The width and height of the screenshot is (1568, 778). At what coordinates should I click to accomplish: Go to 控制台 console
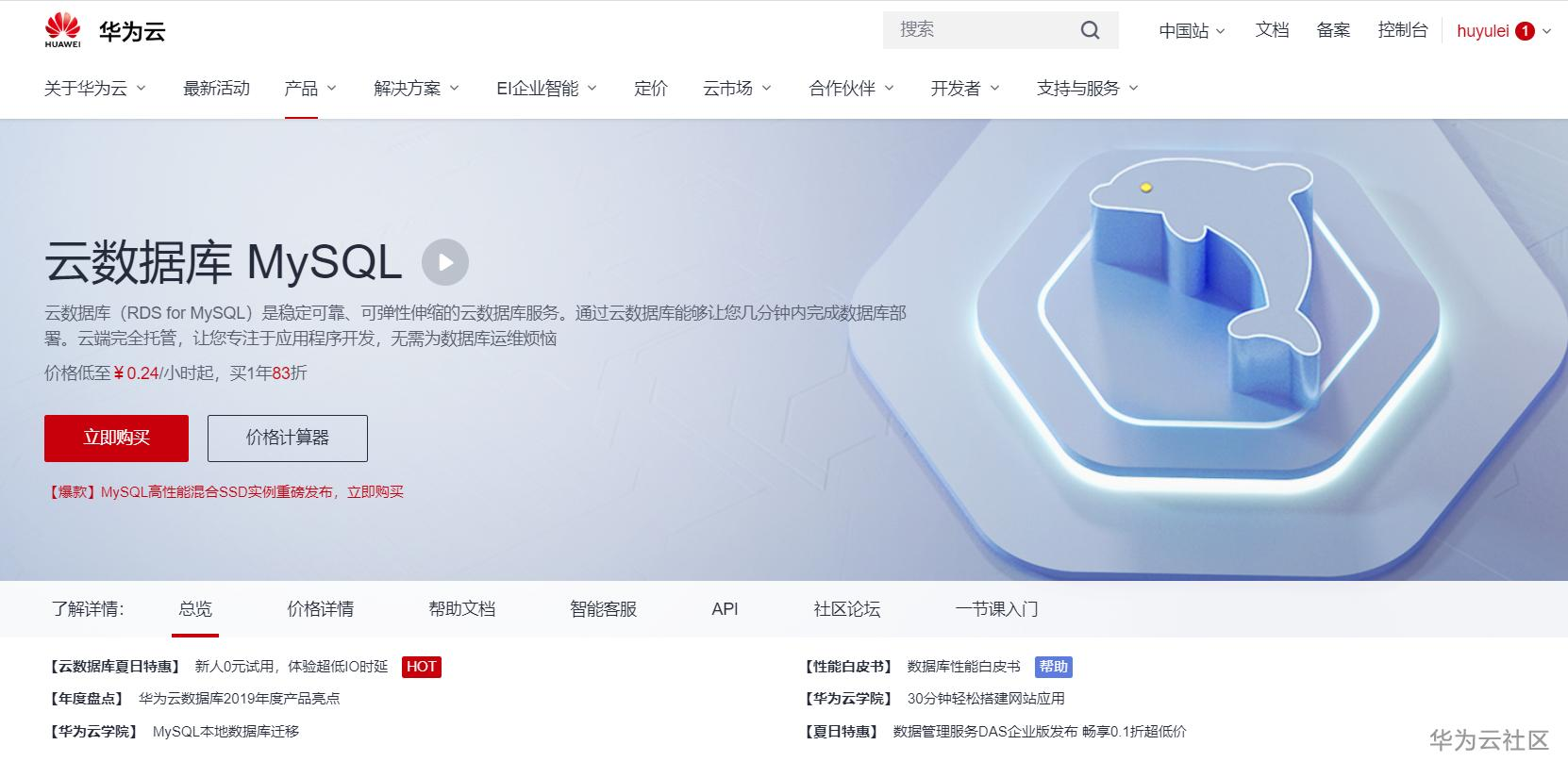click(x=1403, y=30)
